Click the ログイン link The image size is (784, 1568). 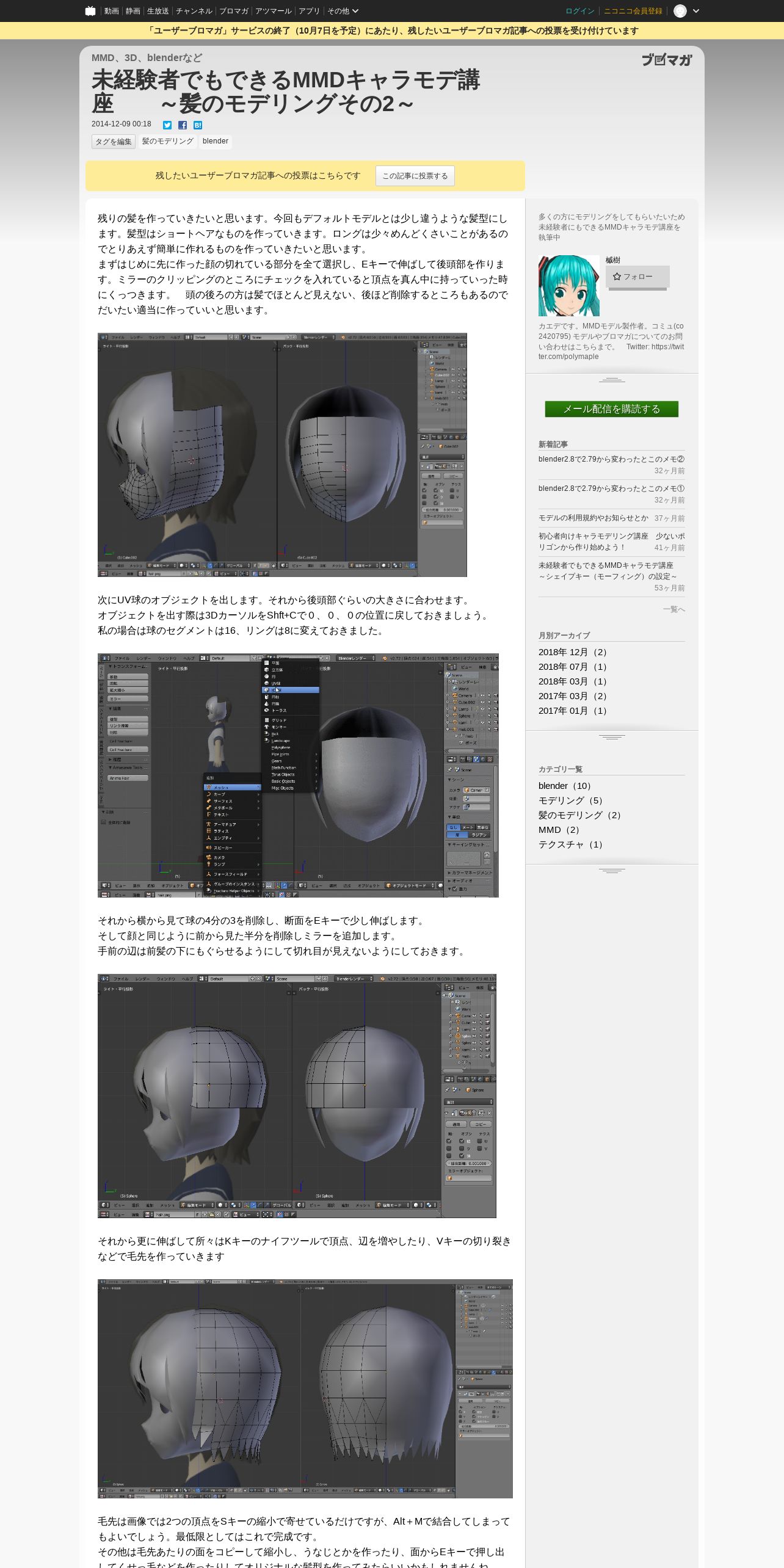pyautogui.click(x=580, y=11)
